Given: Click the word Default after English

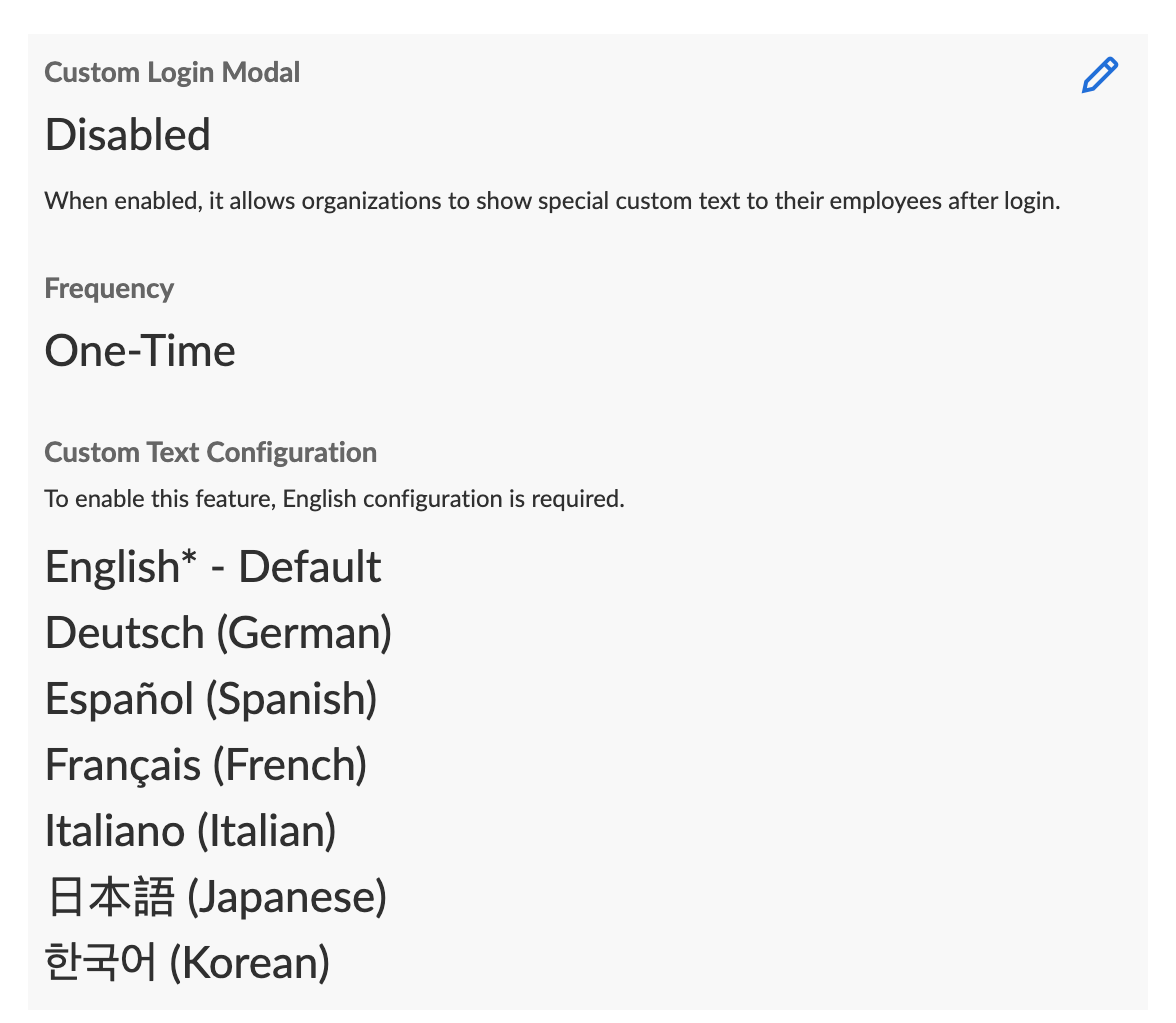Looking at the screenshot, I should pyautogui.click(x=309, y=568).
